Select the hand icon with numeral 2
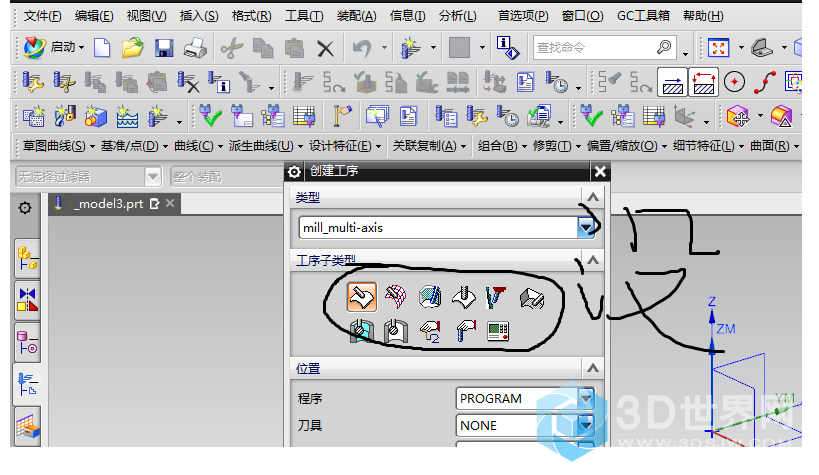Viewport: 819px width, 475px height. (430, 331)
